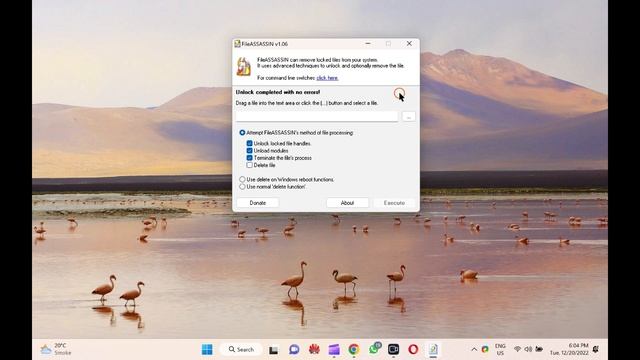640x360 pixels.
Task: Click the 'Unlock completed with no errors!' message
Action: point(278,92)
